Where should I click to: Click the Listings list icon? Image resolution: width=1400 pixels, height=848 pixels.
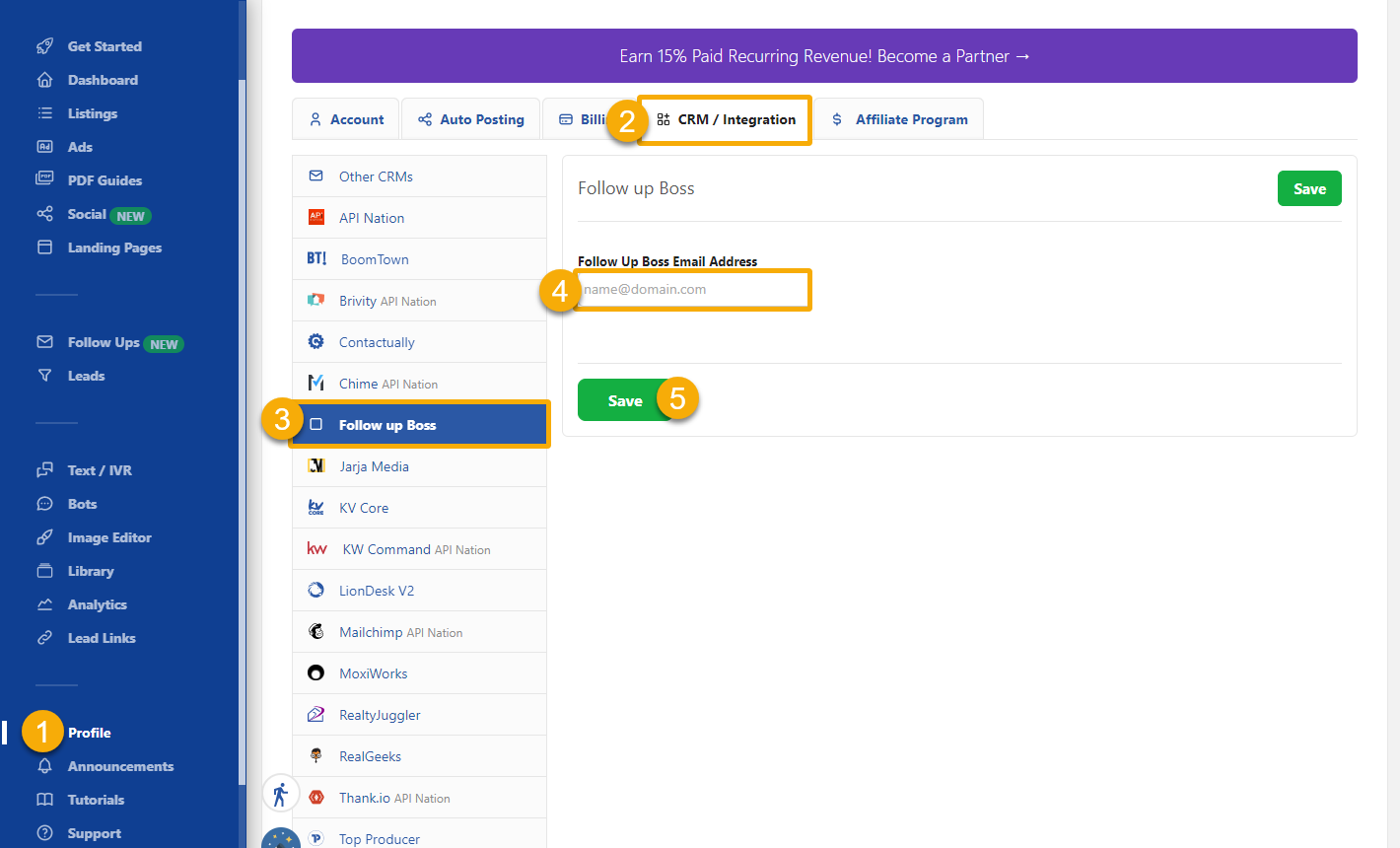tap(44, 113)
